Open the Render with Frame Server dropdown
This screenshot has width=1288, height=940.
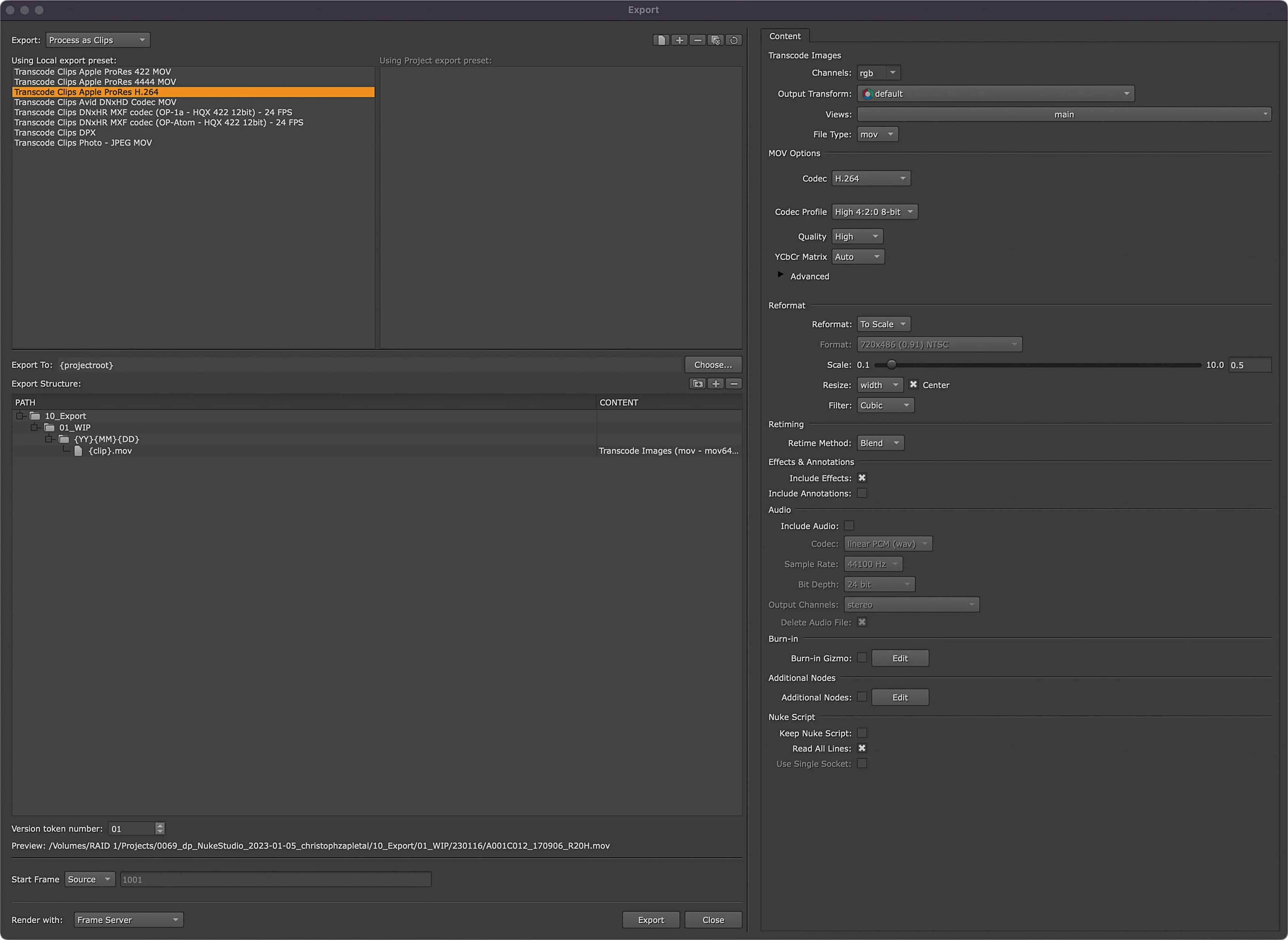[x=128, y=919]
